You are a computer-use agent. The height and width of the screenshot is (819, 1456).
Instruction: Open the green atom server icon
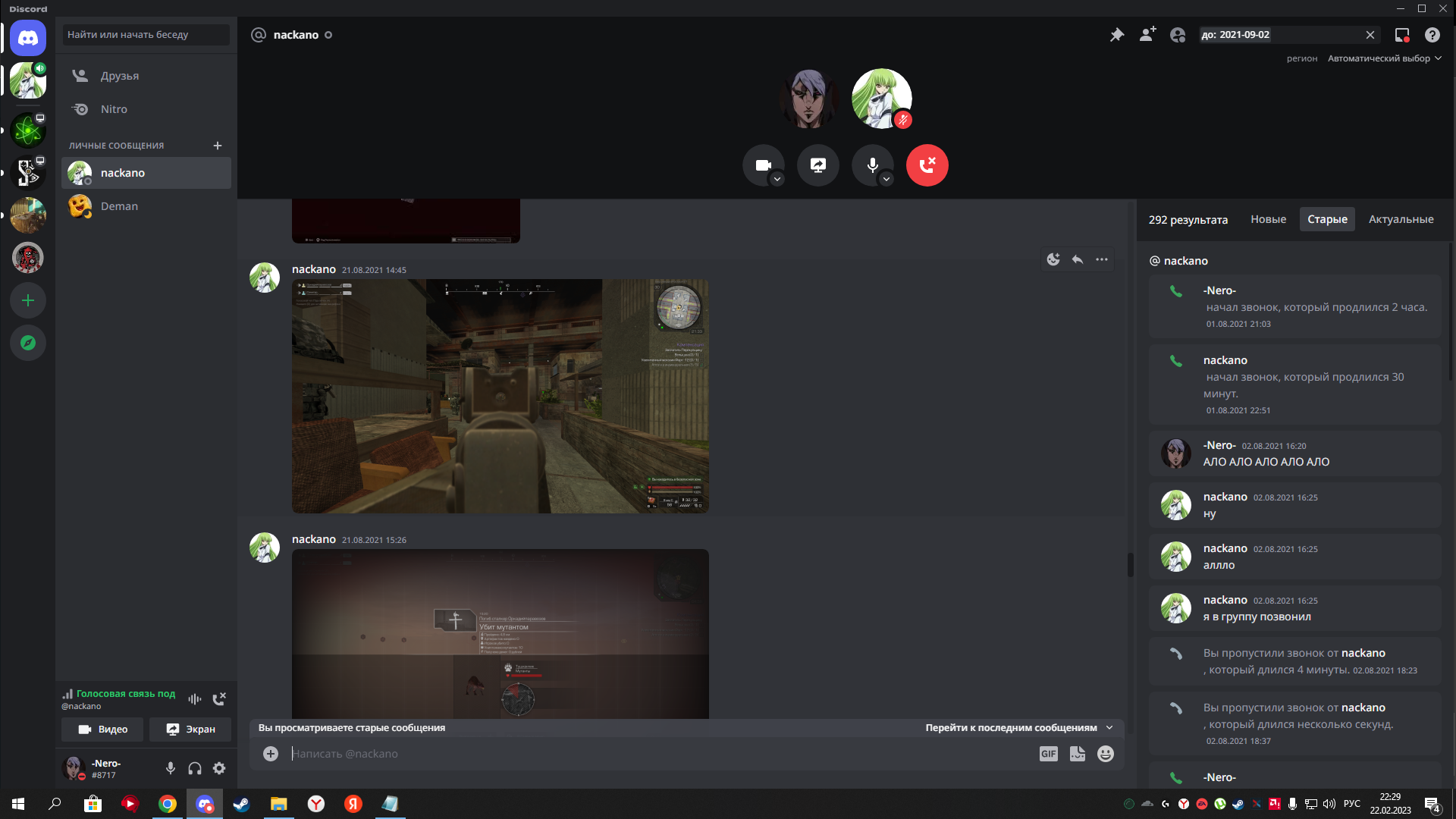click(28, 130)
